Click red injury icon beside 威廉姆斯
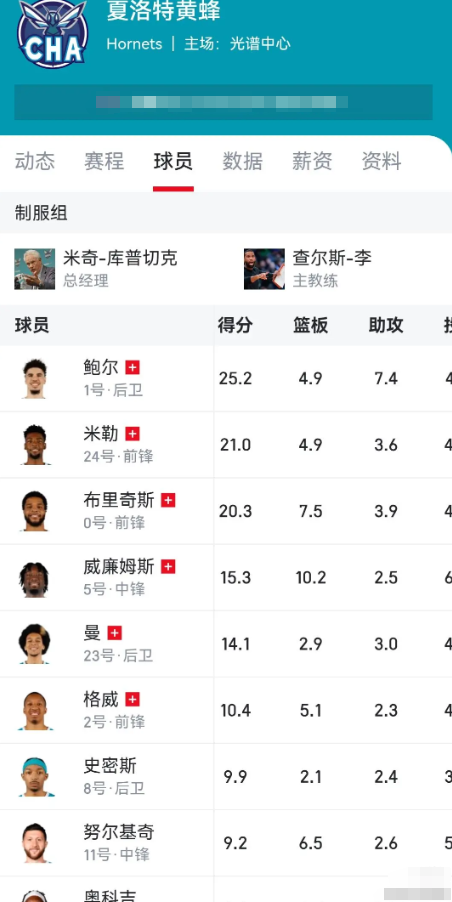The width and height of the screenshot is (452, 902). (x=168, y=567)
